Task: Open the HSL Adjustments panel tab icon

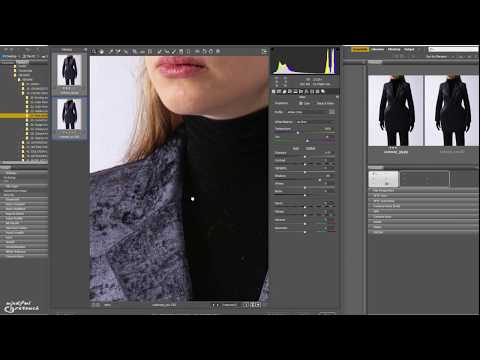Action: 289,91
